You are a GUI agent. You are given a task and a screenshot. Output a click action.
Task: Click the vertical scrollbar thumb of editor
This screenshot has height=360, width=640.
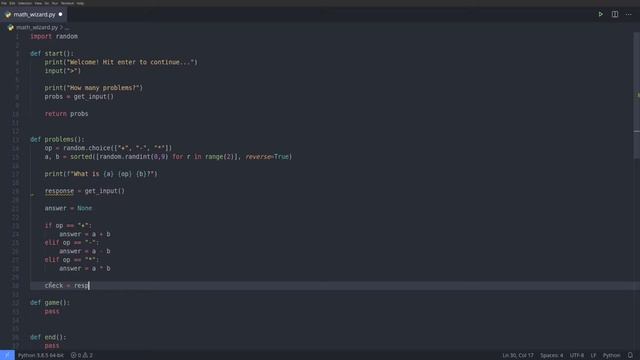point(637,96)
